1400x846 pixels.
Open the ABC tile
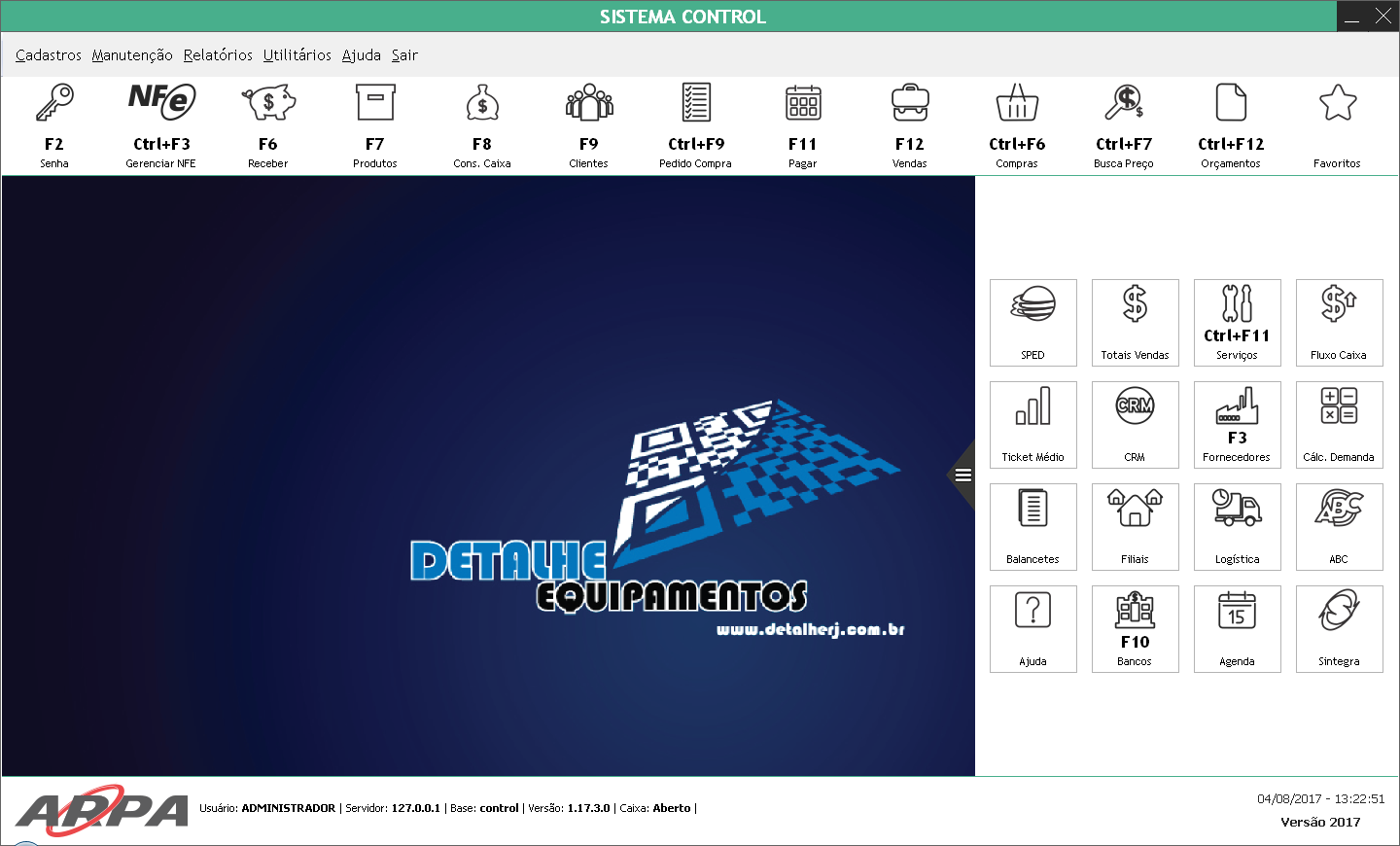coord(1340,527)
